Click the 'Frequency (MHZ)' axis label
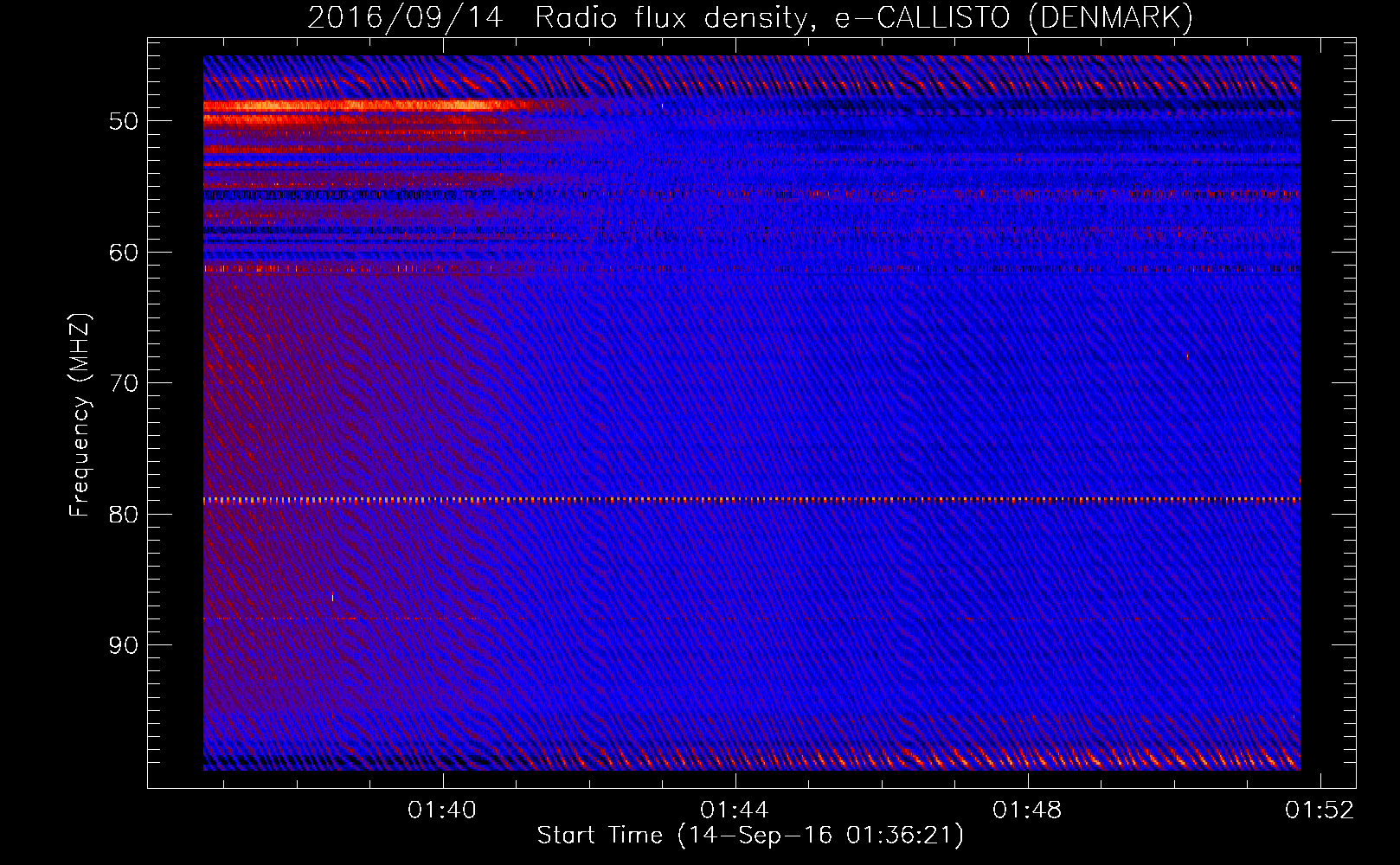The width and height of the screenshot is (1400, 865). point(80,416)
